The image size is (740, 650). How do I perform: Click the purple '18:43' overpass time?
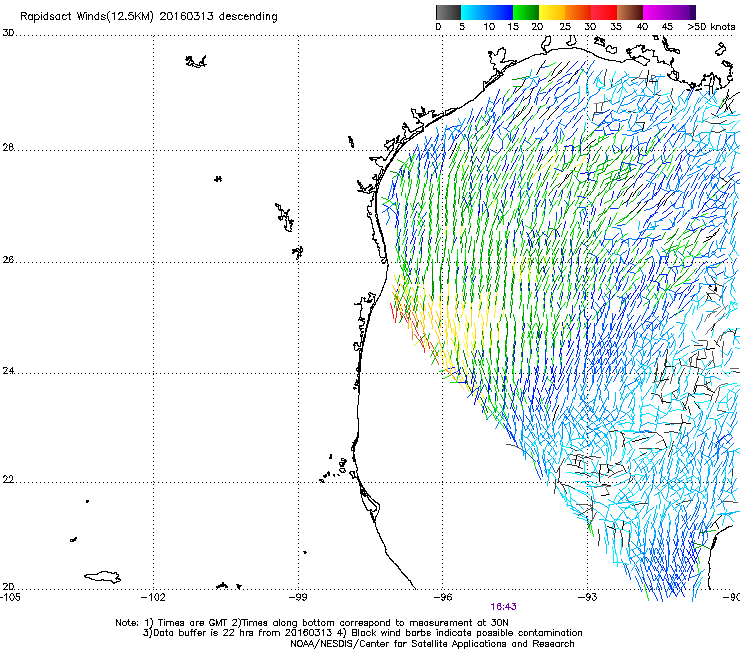coord(503,607)
